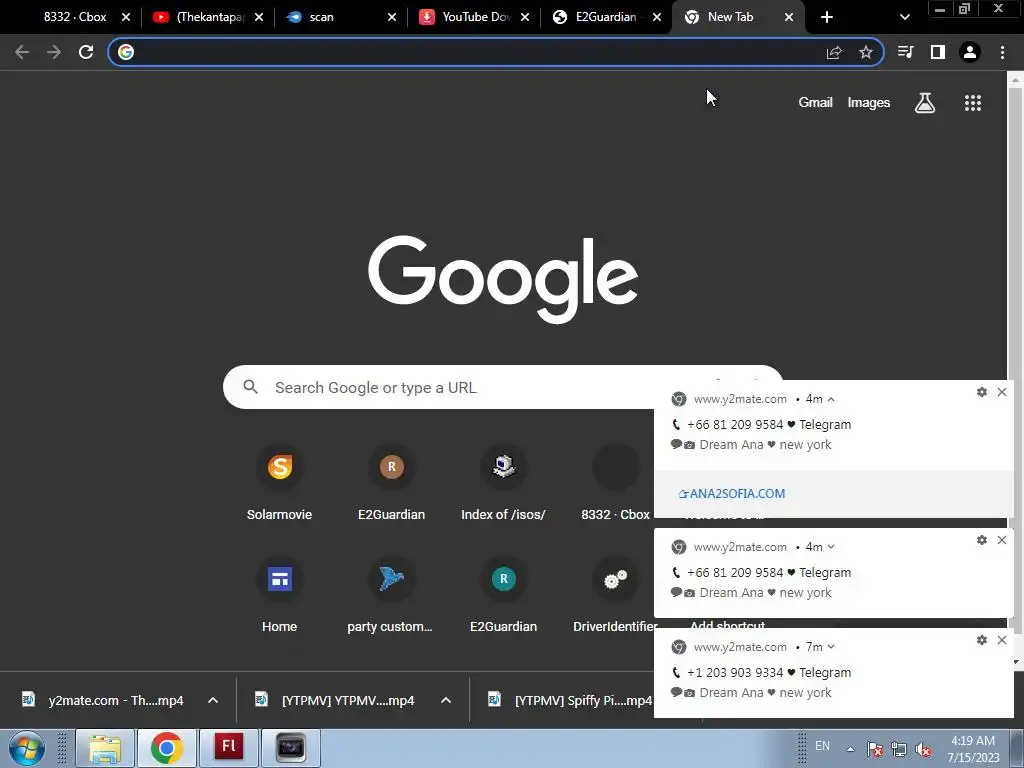Dismiss the first y2mate notification
Viewport: 1024px width, 768px height.
[x=1002, y=392]
